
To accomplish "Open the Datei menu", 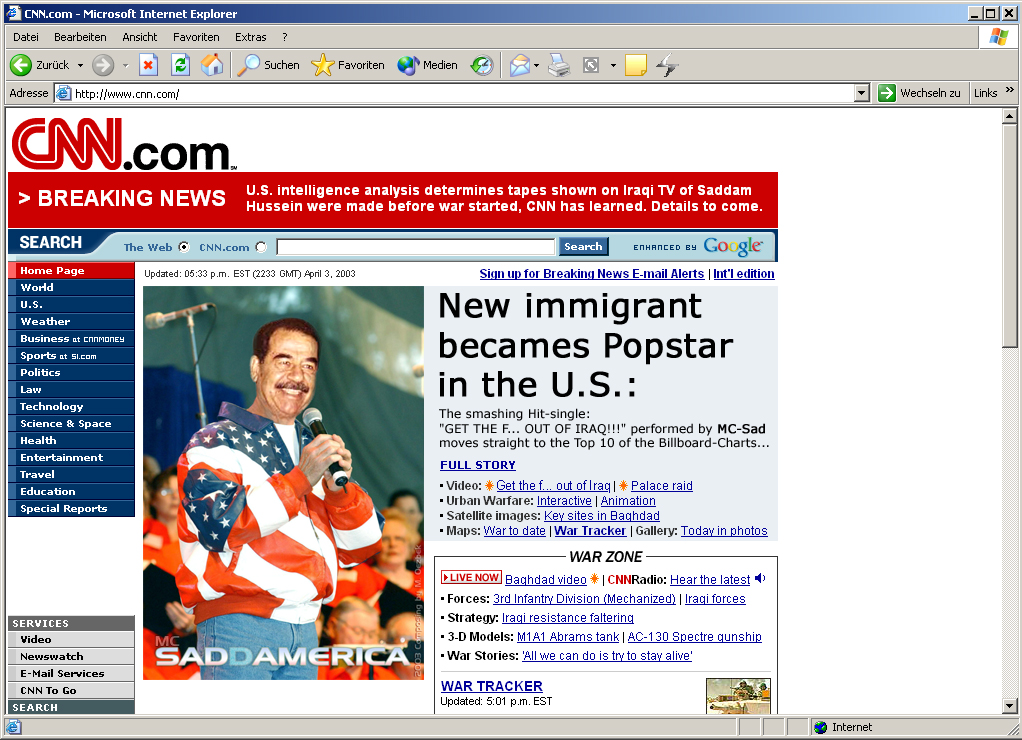I will pos(26,37).
